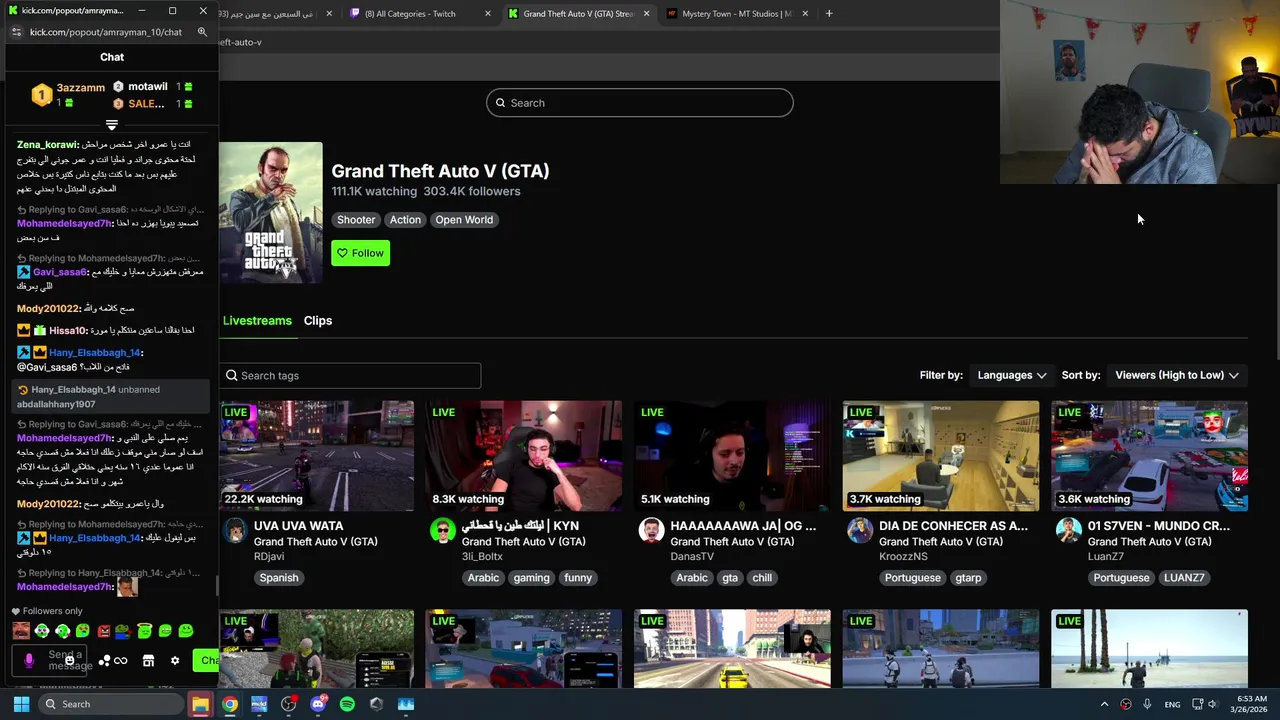This screenshot has height=720, width=1280.
Task: Click KroozzNS channel avatar
Action: tap(860, 530)
